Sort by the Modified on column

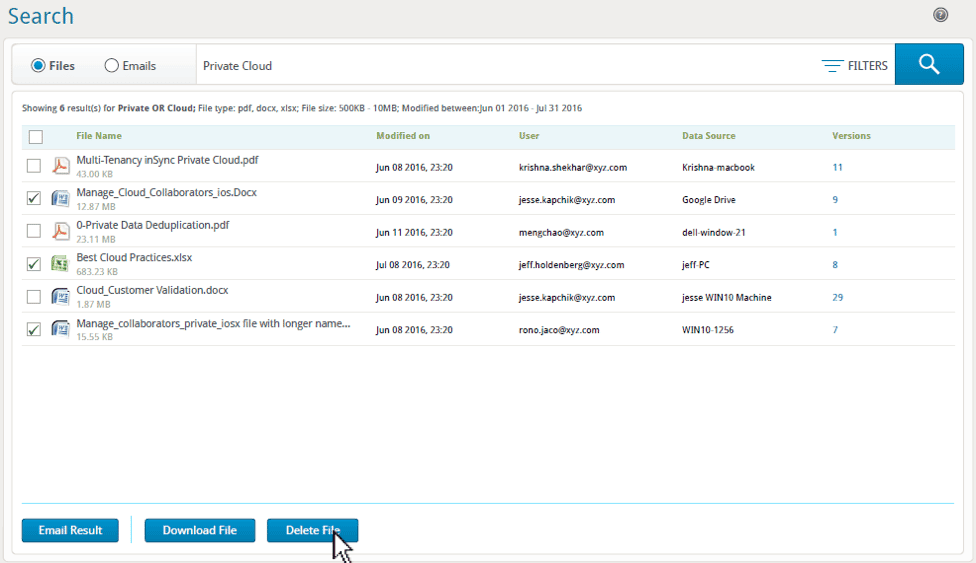[x=403, y=136]
